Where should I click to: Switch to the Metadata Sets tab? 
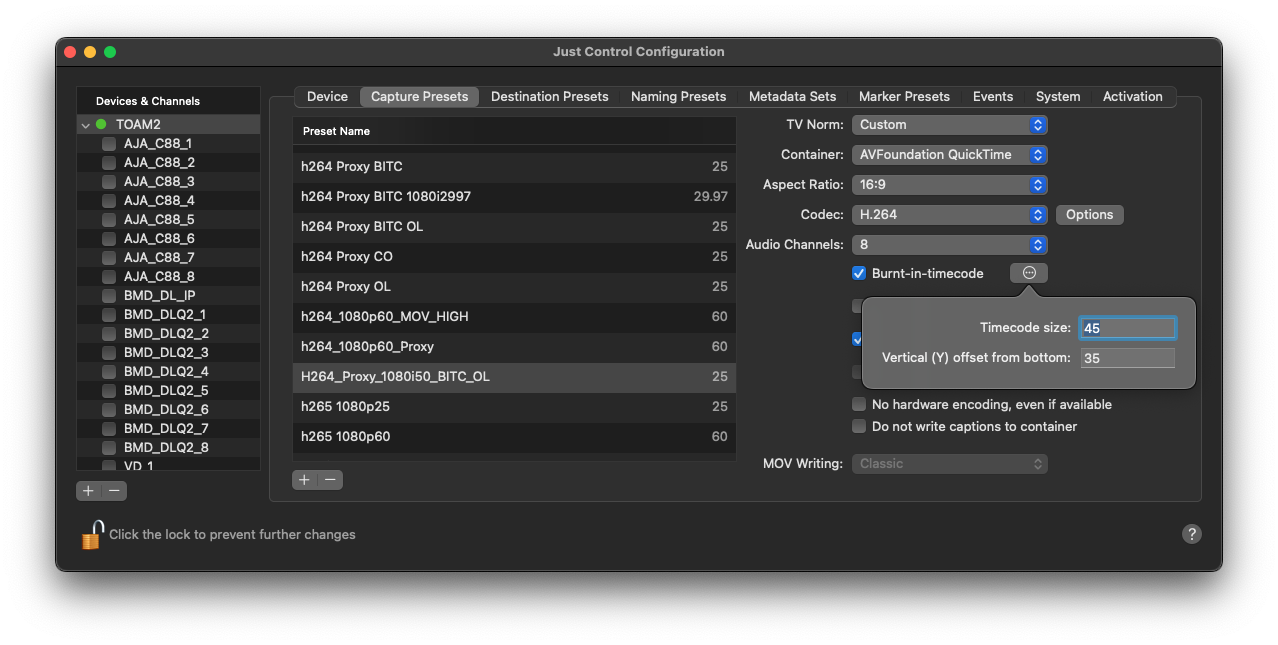pos(792,97)
